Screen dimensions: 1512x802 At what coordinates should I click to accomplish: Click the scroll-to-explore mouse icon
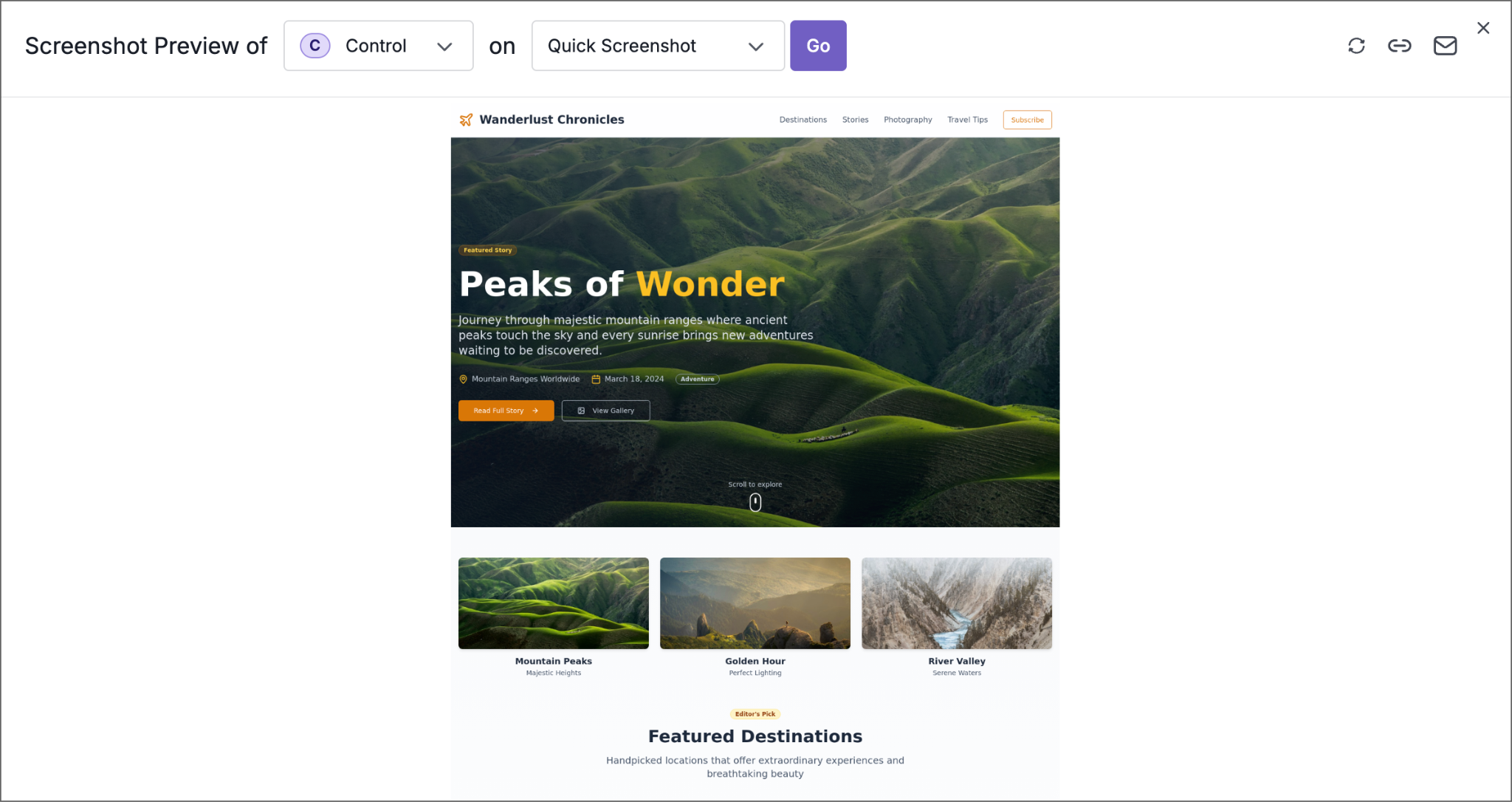[755, 502]
